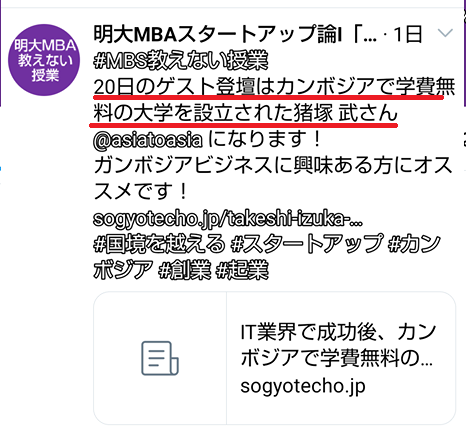Expand the tweet options chevron menu
Viewport: 466px width, 440px height.
coord(445,33)
